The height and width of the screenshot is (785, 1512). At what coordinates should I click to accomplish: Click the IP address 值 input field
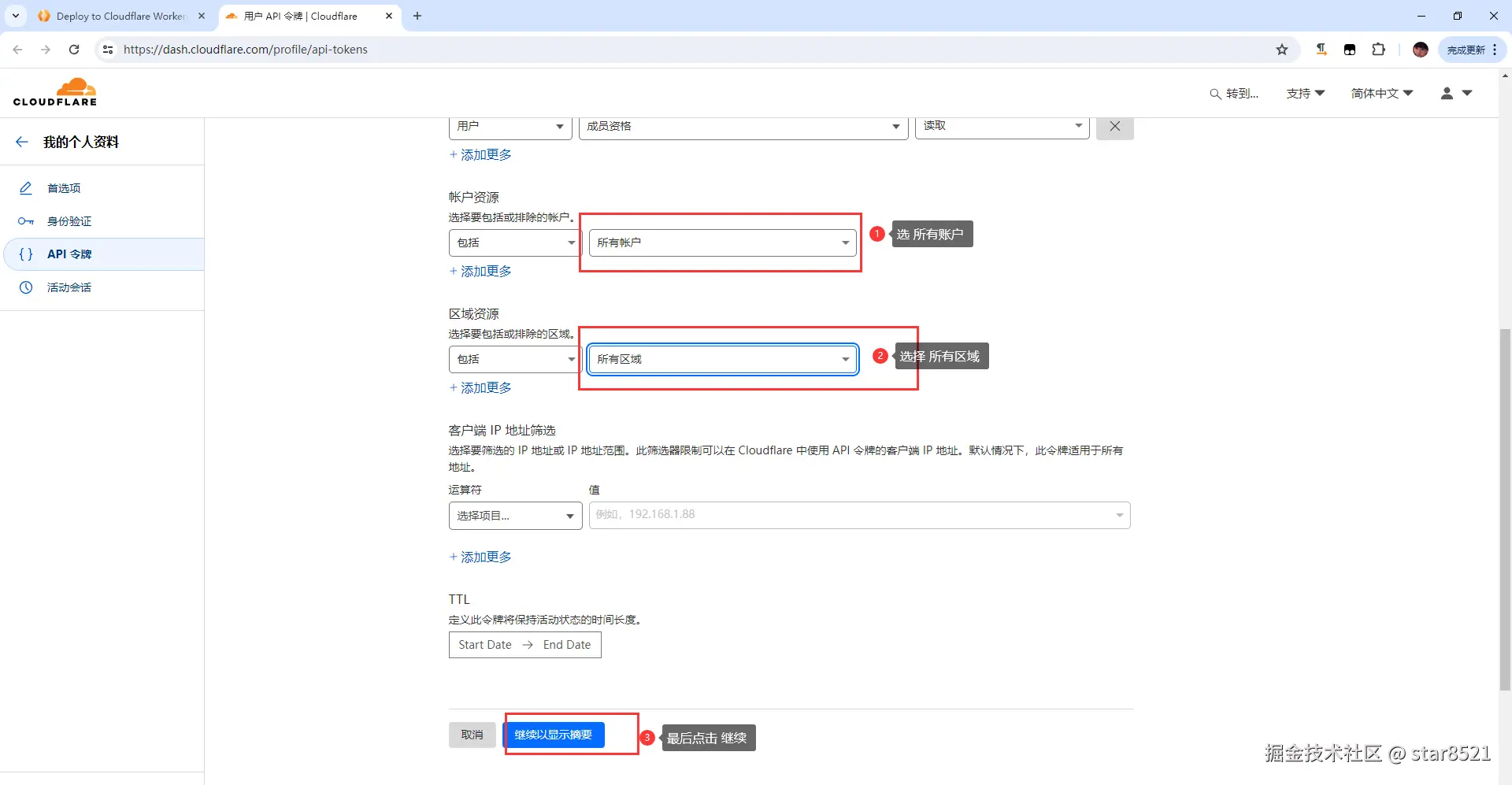[x=860, y=515]
